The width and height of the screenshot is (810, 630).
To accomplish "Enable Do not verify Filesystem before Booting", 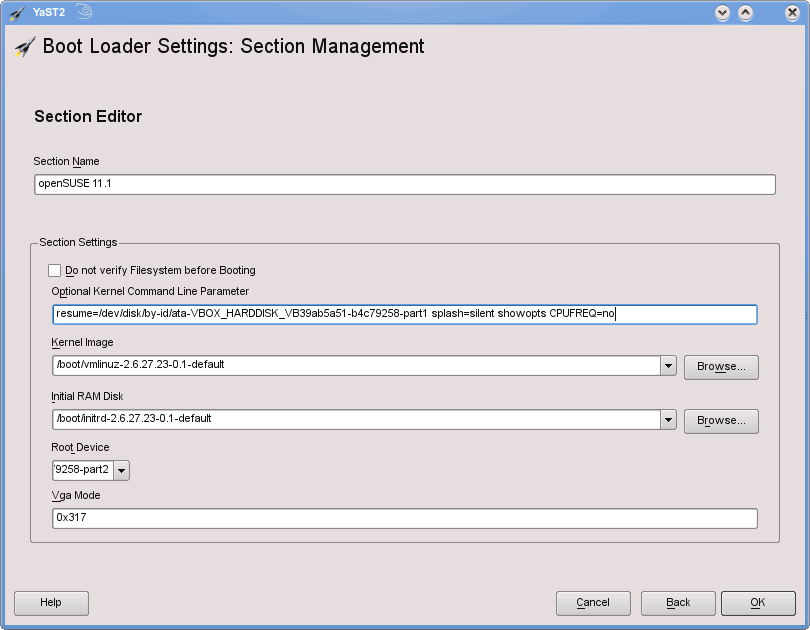I will pos(54,271).
